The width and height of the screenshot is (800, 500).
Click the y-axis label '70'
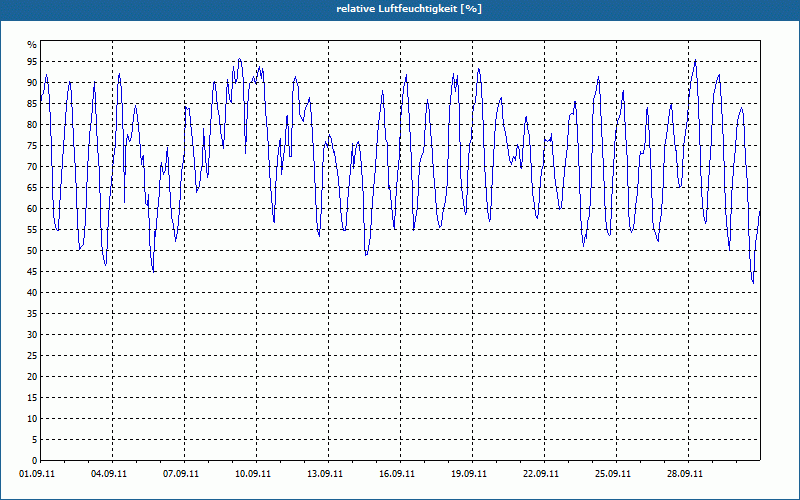(32, 166)
